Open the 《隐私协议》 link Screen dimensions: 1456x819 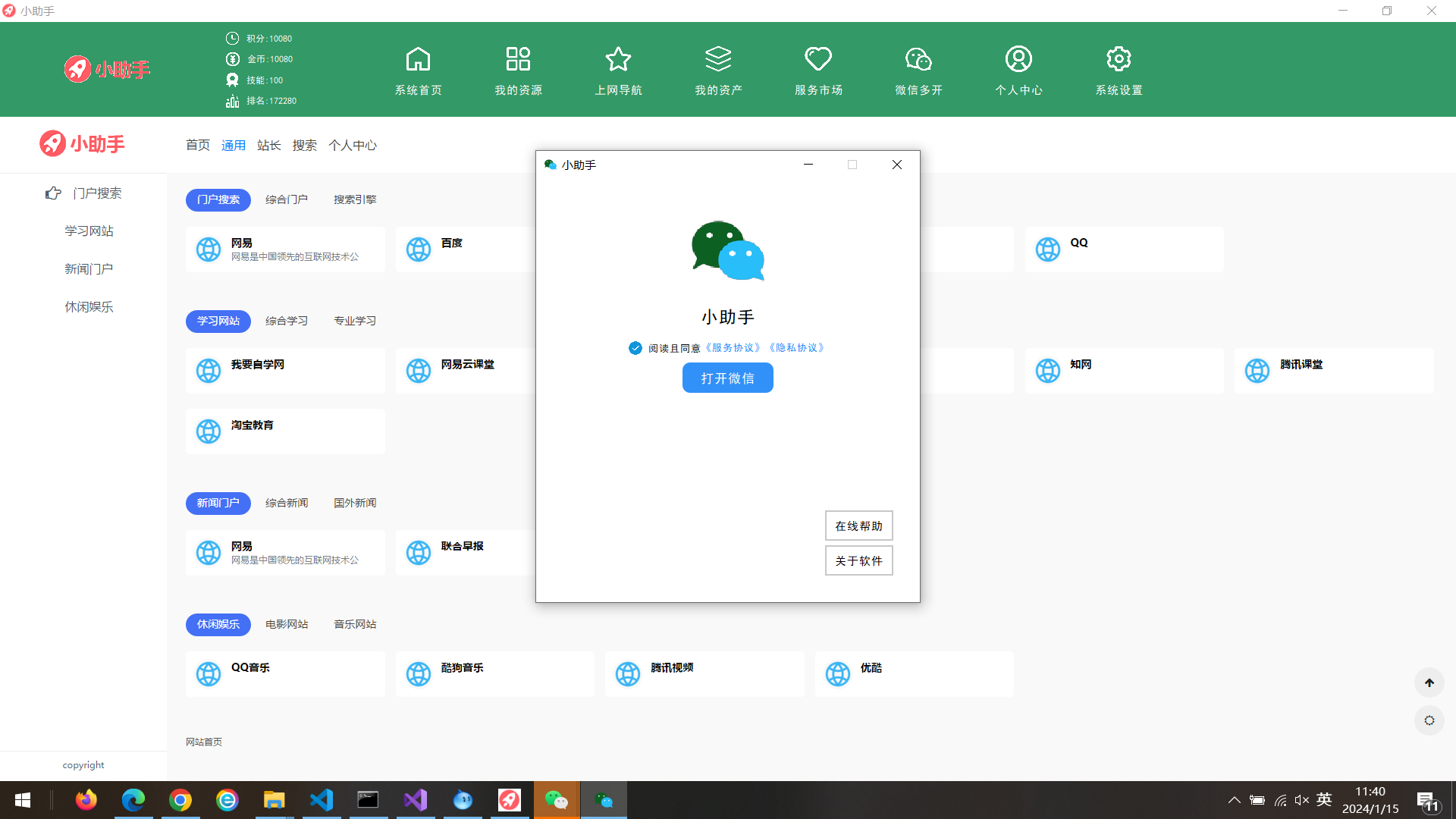pos(797,348)
